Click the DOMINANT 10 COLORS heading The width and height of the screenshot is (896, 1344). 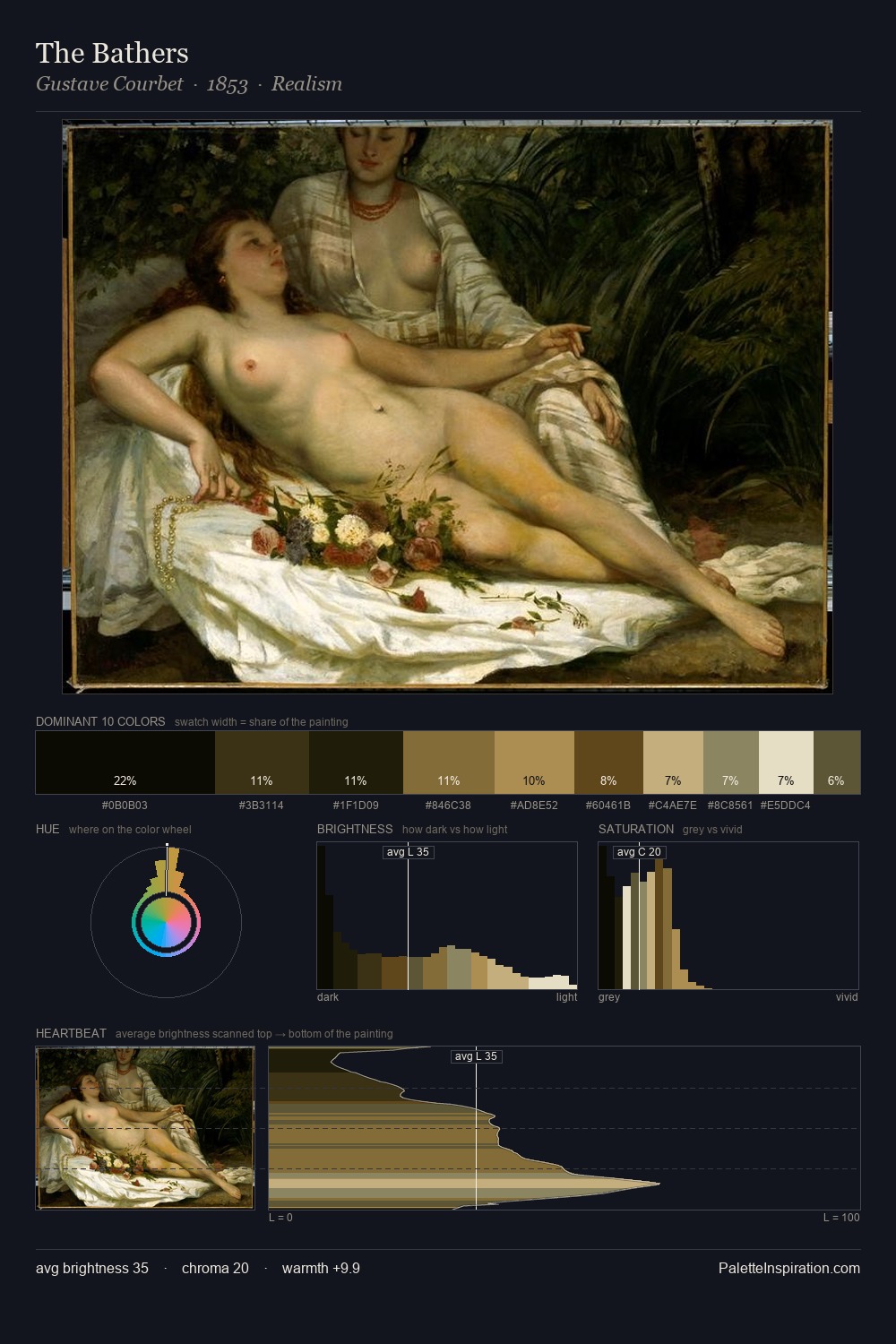(100, 721)
